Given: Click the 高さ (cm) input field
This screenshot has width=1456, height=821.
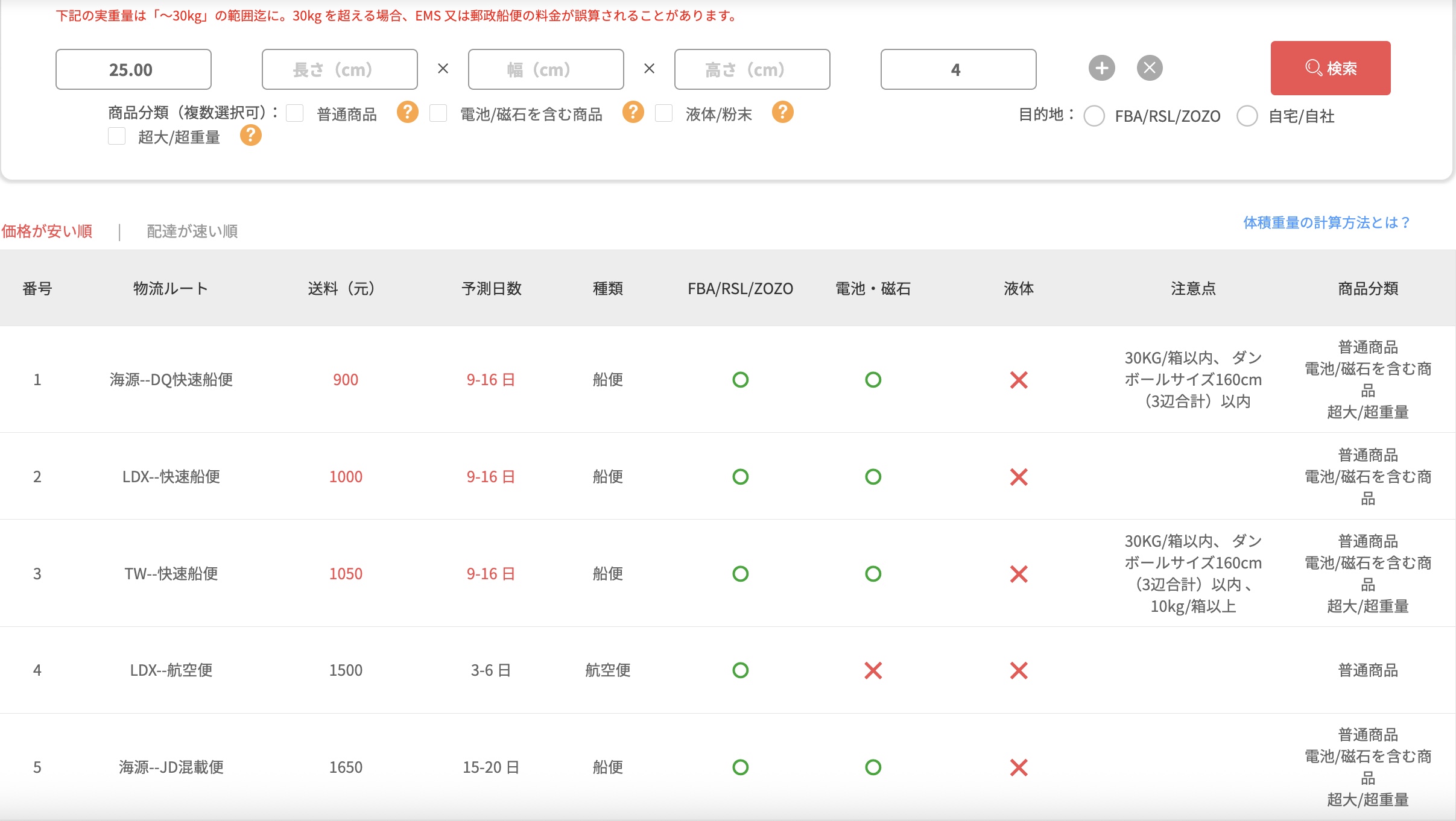Looking at the screenshot, I should point(752,69).
